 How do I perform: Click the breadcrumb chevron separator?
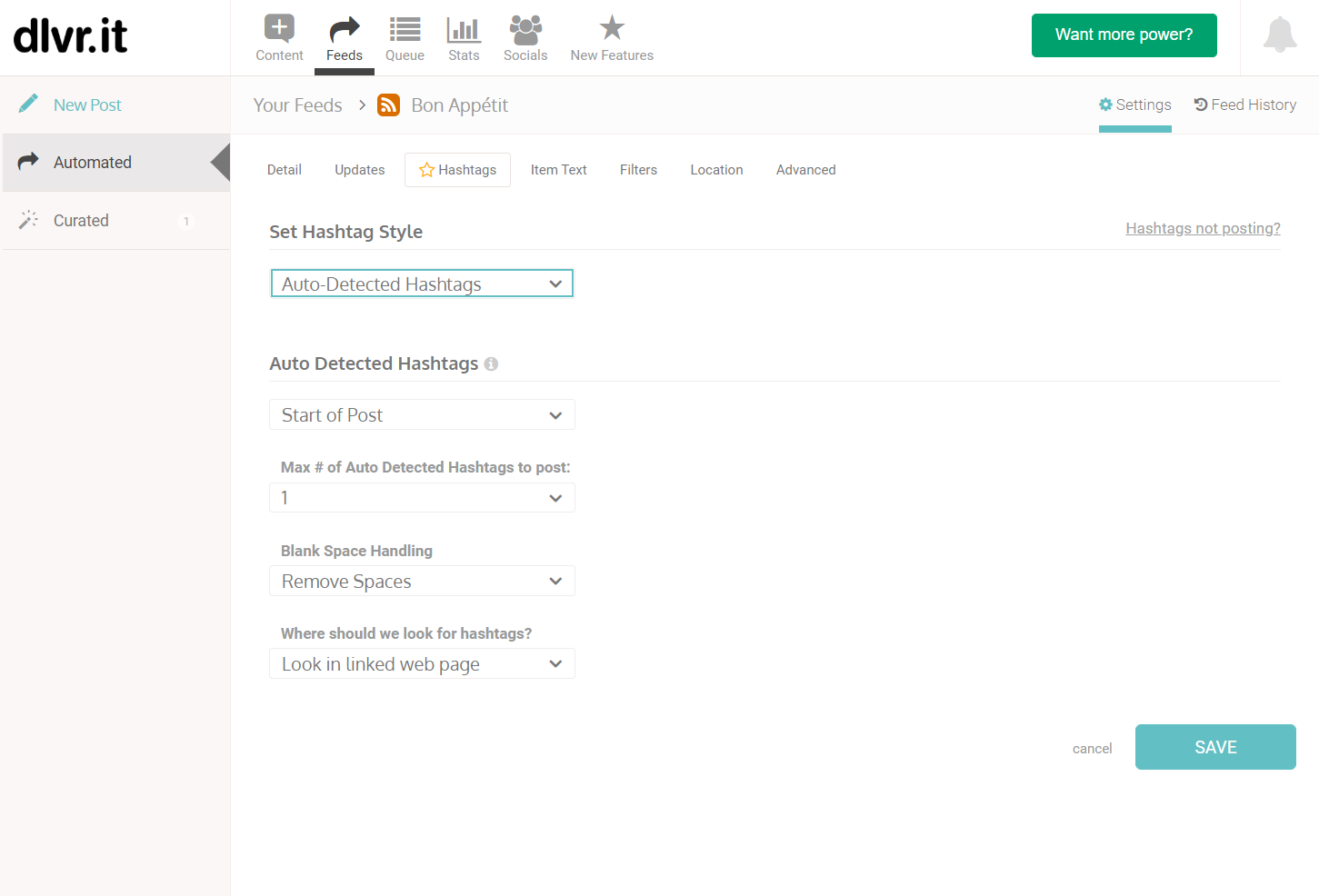[x=362, y=105]
